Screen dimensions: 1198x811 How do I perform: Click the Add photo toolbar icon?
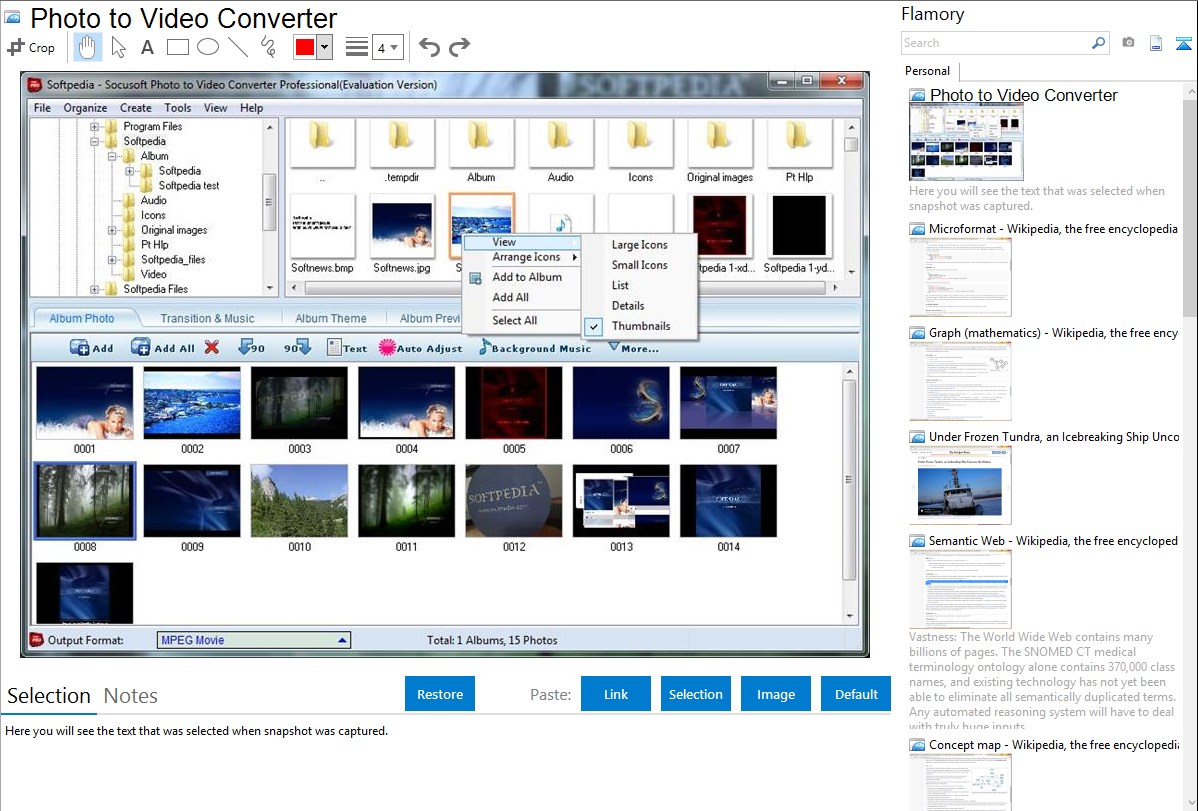[92, 348]
